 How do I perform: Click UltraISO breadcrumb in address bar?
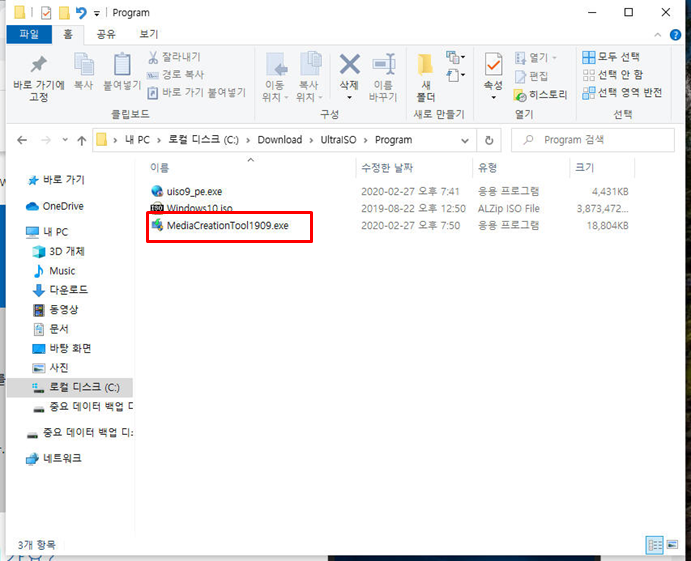click(x=338, y=140)
